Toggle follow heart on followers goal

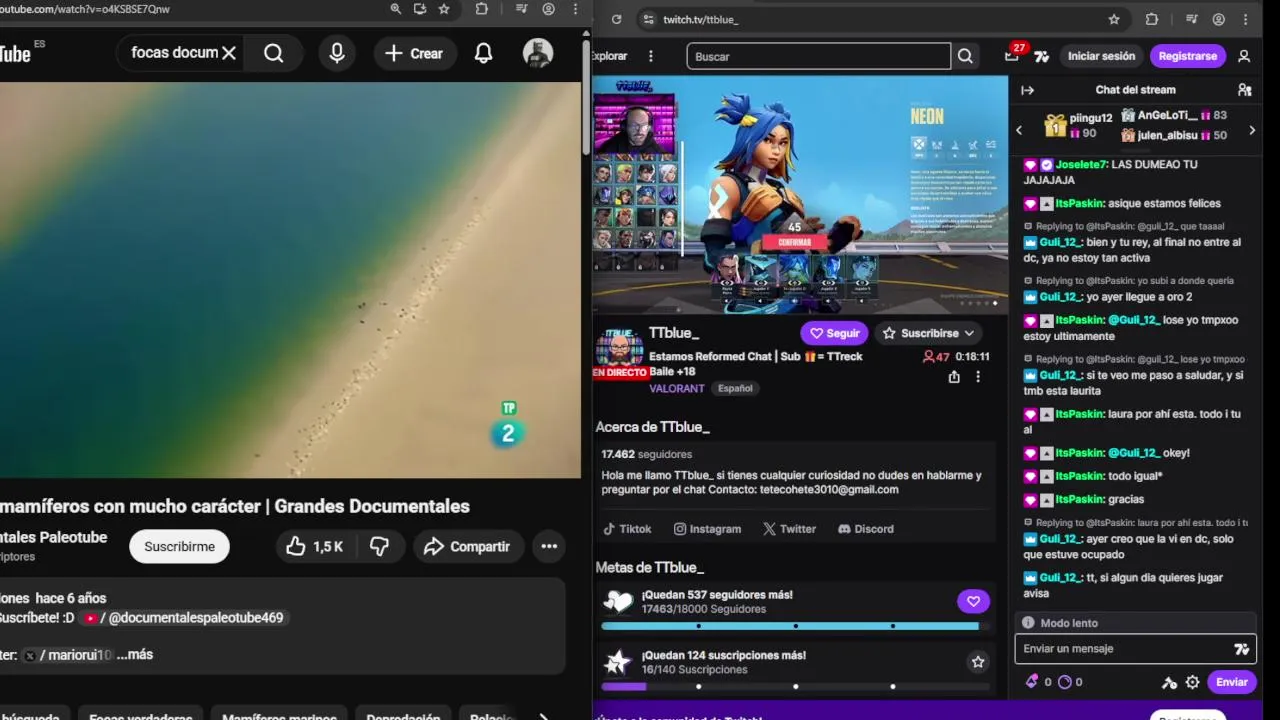973,601
